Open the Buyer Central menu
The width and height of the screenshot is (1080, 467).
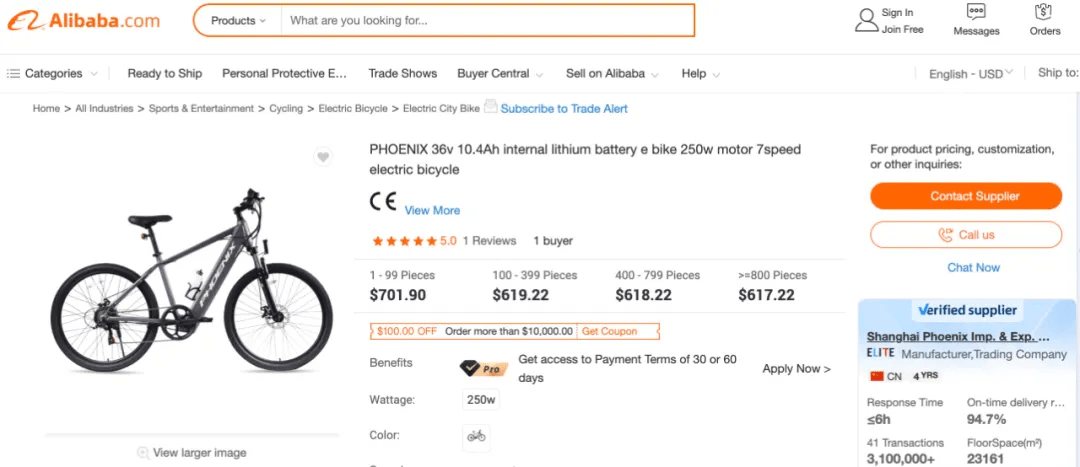pyautogui.click(x=499, y=74)
